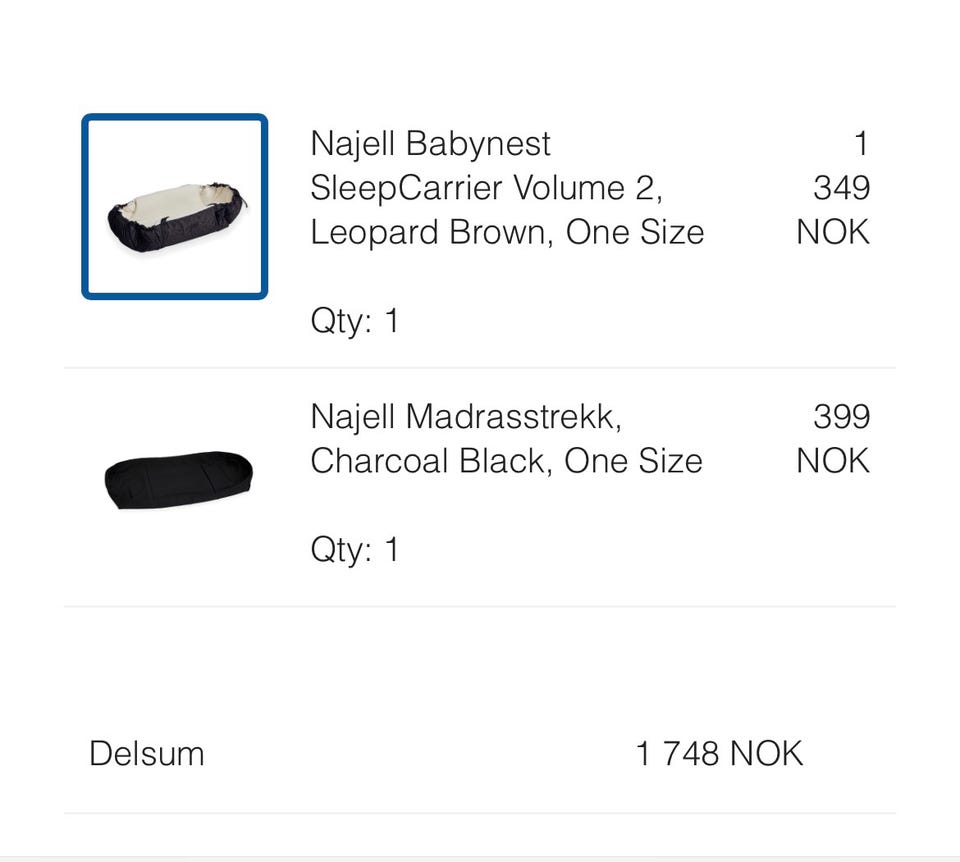The image size is (960, 862).
Task: Click the divider line above the Delsum row
Action: point(480,606)
